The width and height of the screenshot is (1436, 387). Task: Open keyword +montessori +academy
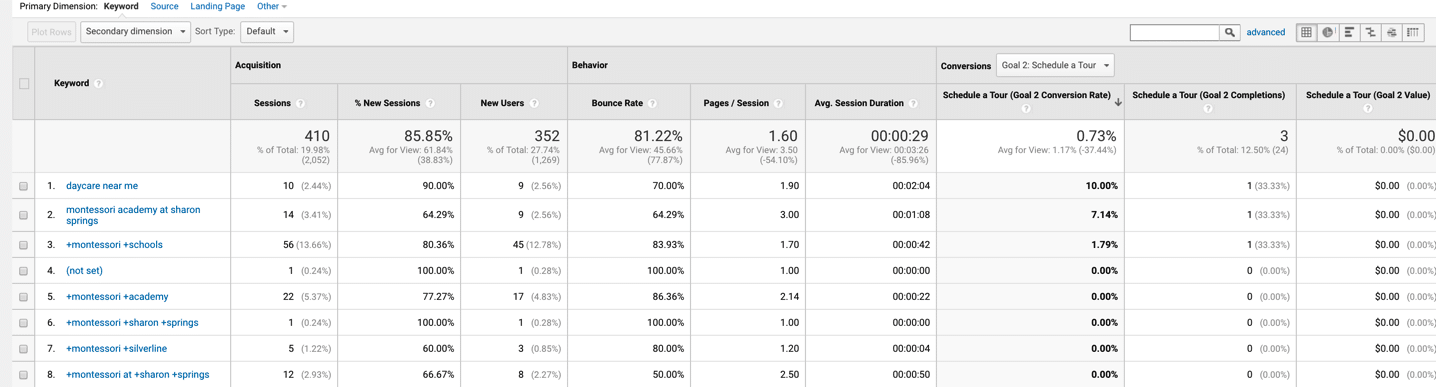[x=117, y=297]
